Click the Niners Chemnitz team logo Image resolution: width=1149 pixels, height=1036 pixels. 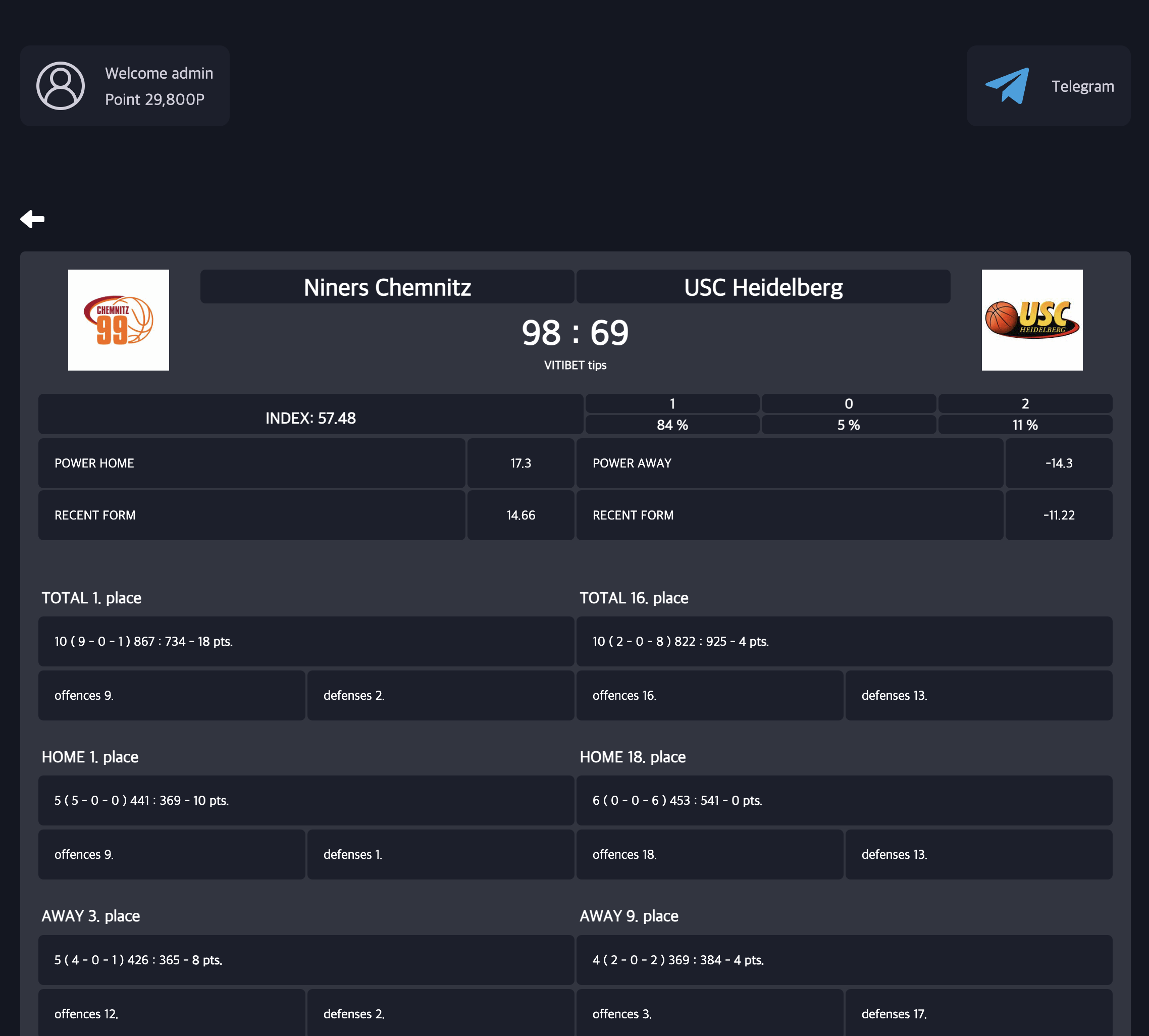point(118,320)
